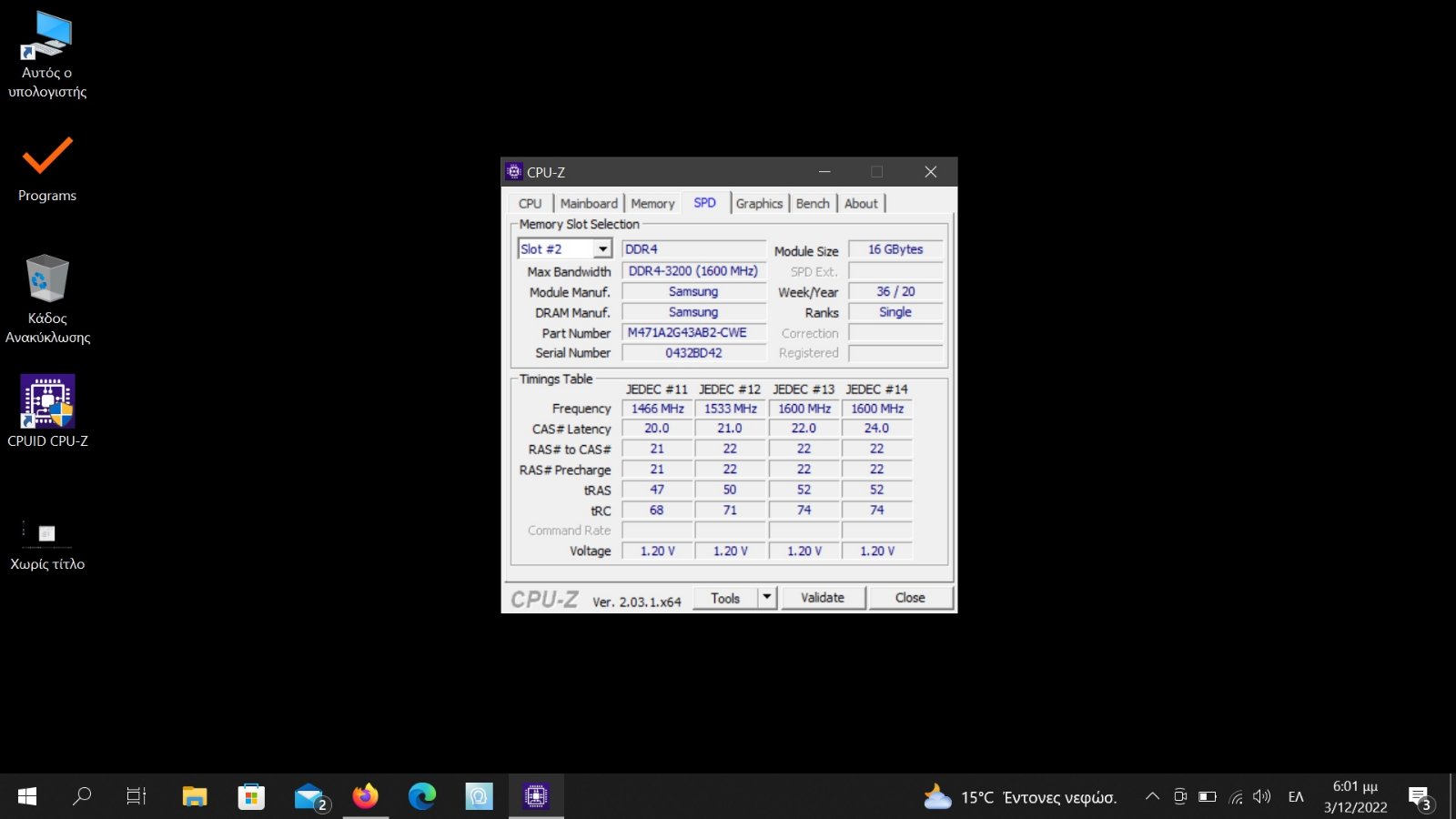Viewport: 1456px width, 819px height.
Task: Click the serial number 0432BD42 field
Action: point(693,353)
